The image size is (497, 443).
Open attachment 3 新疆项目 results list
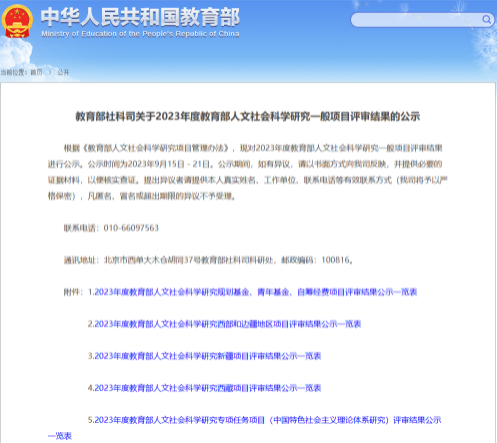click(204, 356)
